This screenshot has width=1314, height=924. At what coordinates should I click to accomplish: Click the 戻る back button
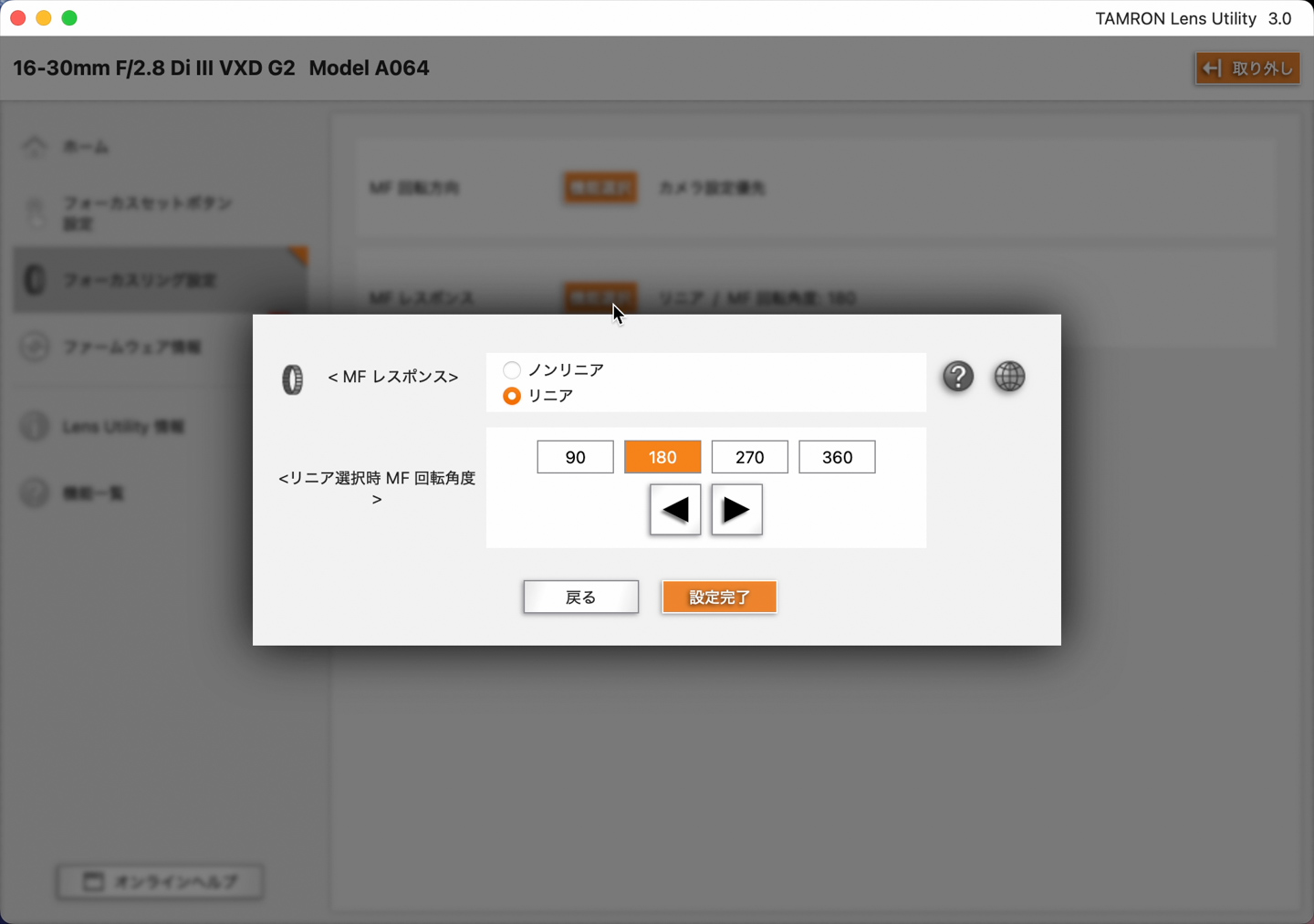(580, 597)
